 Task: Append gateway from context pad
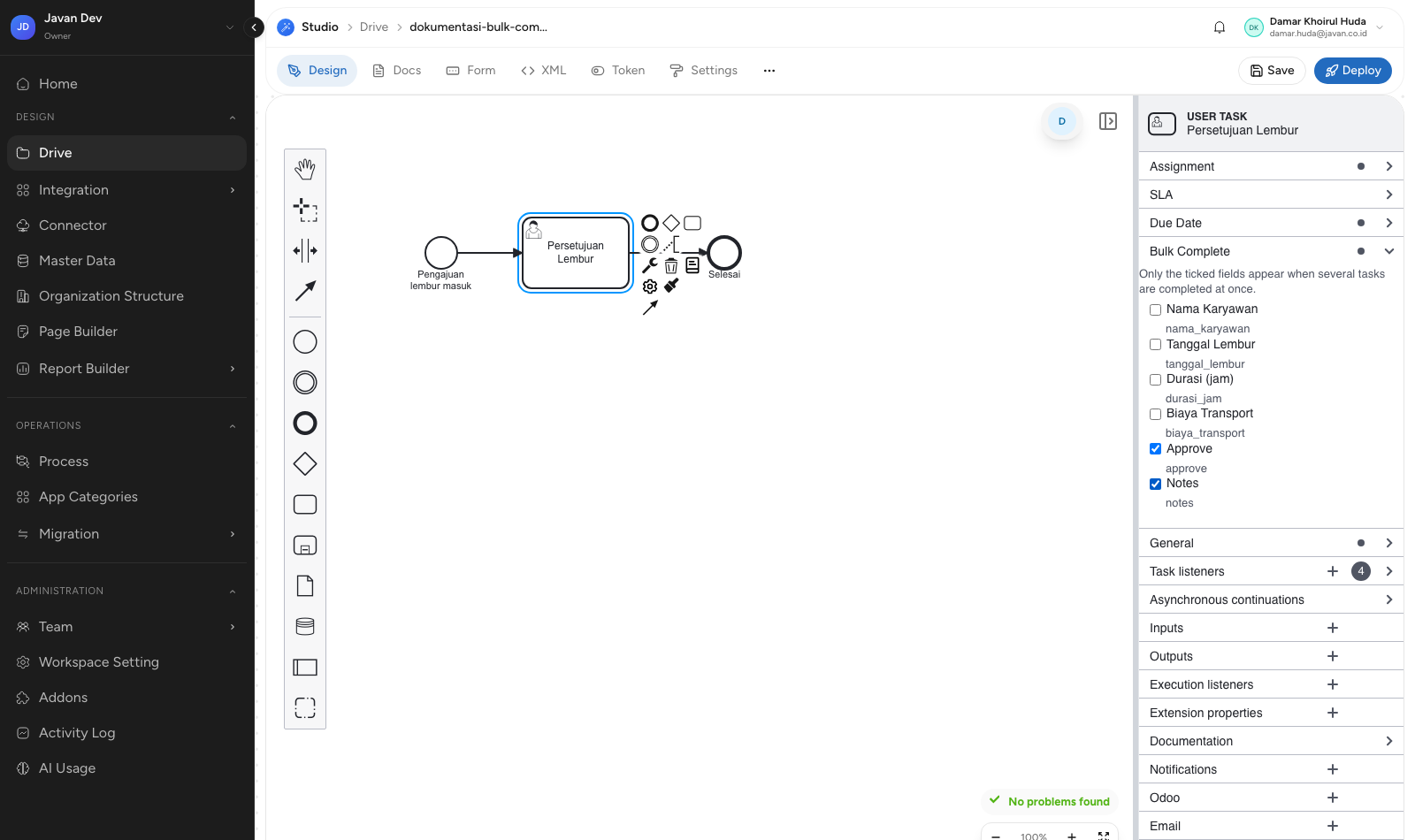coord(671,223)
